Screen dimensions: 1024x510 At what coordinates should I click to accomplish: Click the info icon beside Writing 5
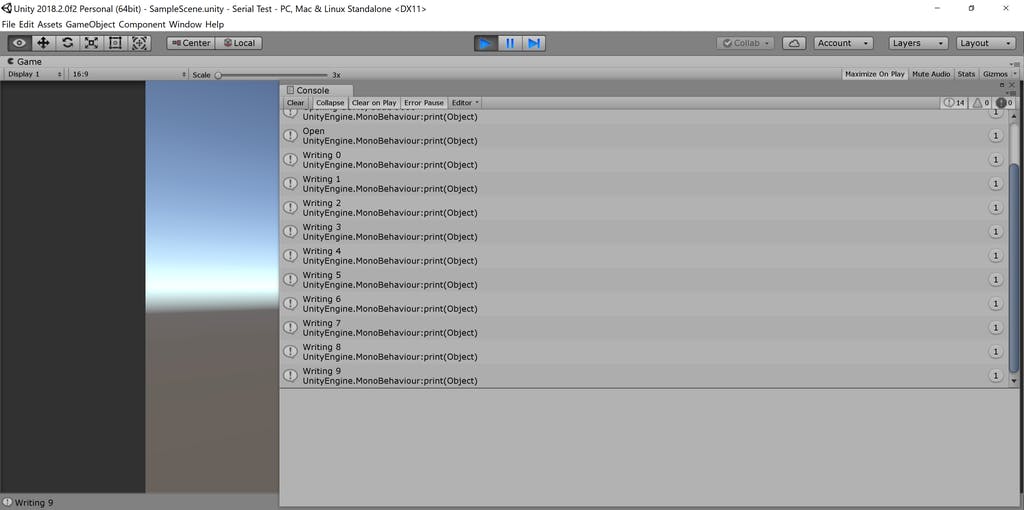[x=290, y=279]
